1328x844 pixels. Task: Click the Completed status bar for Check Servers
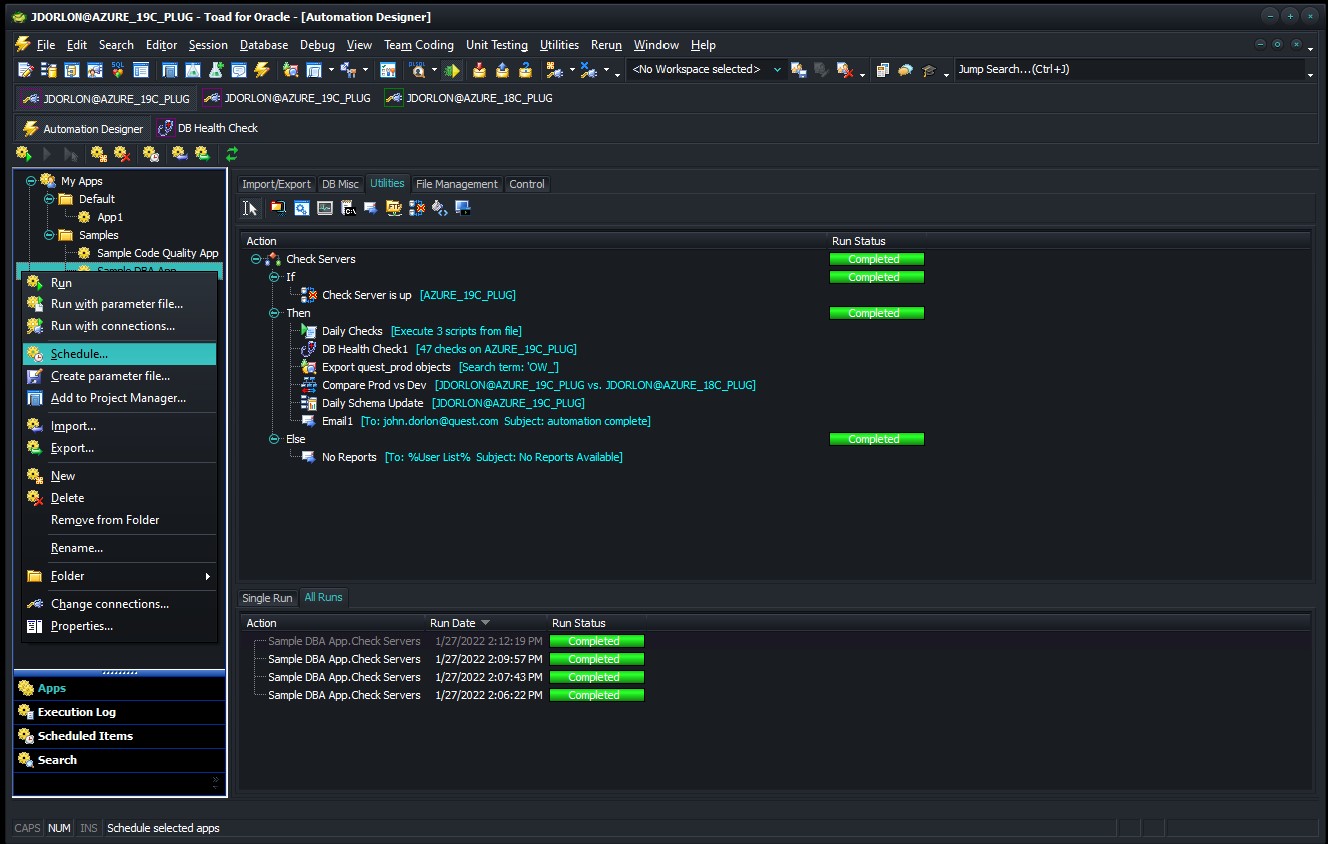[x=876, y=258]
